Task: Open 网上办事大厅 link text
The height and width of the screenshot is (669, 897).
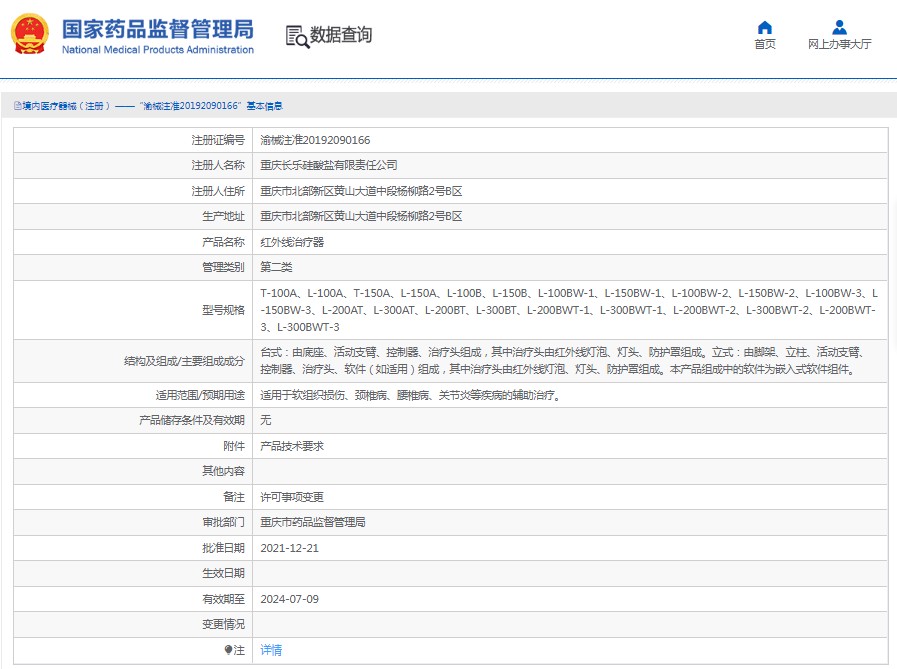Action: pyautogui.click(x=839, y=44)
